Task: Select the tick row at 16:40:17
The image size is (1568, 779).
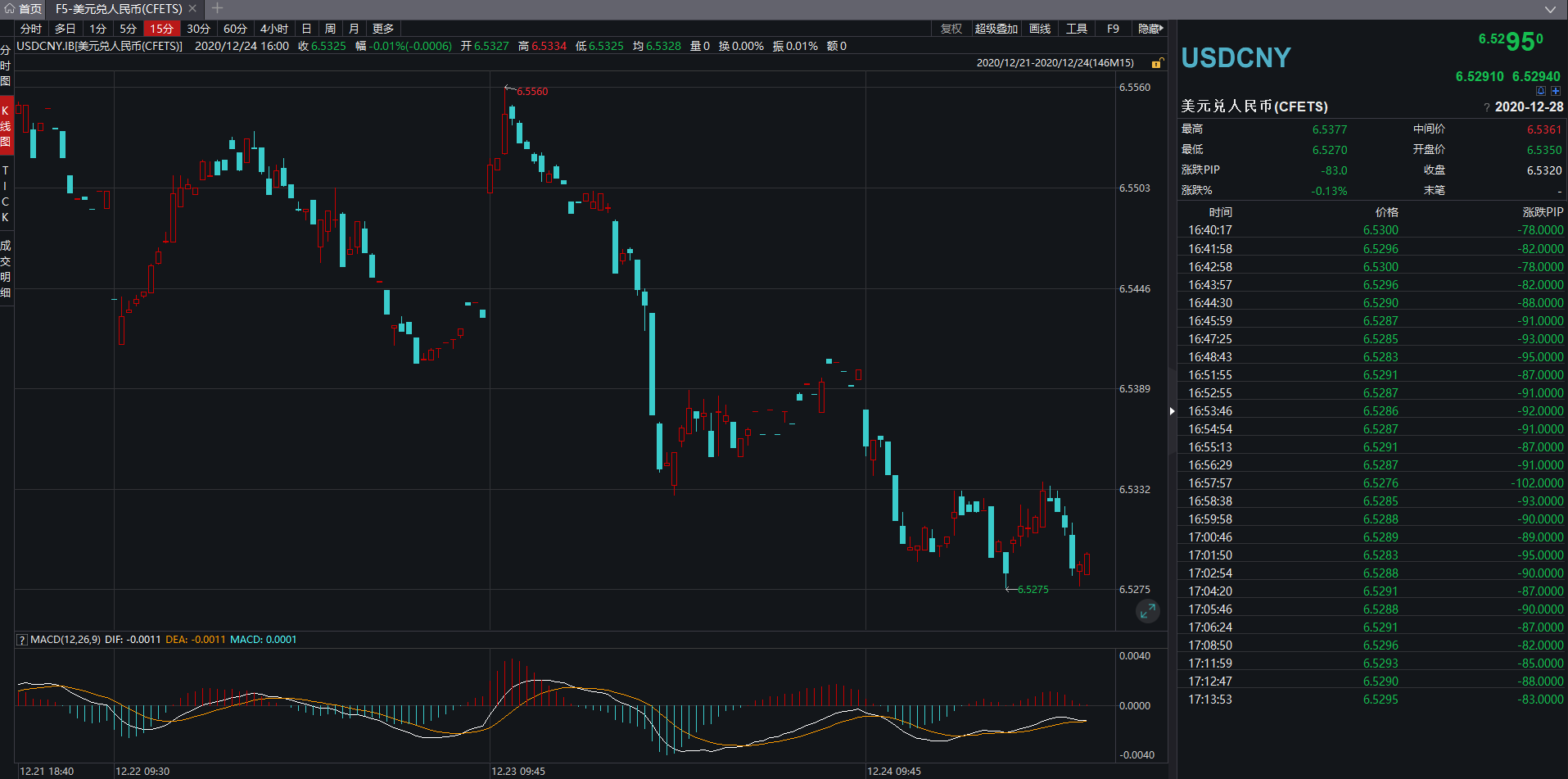Action: click(1372, 230)
